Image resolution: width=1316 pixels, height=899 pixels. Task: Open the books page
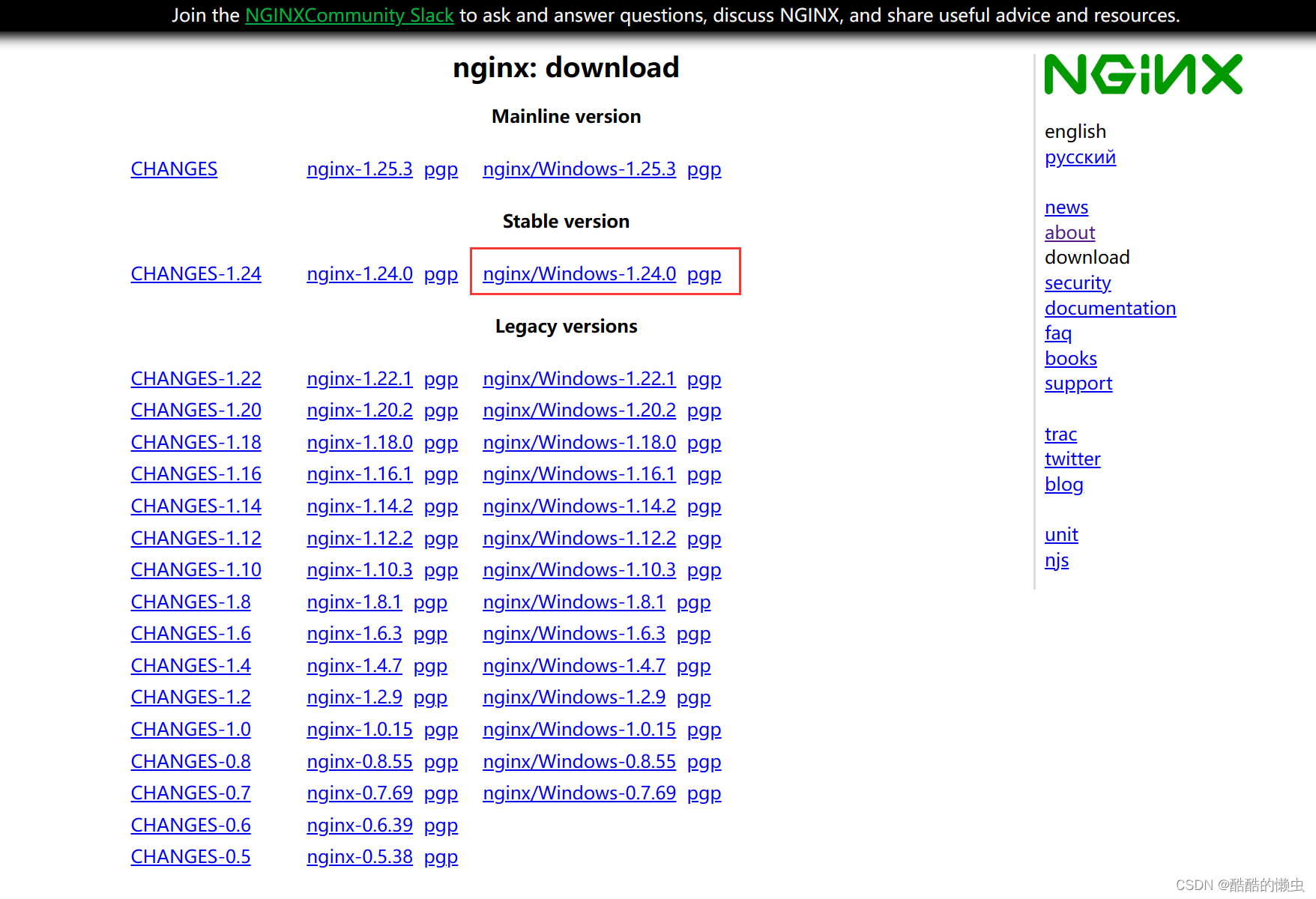point(1071,359)
